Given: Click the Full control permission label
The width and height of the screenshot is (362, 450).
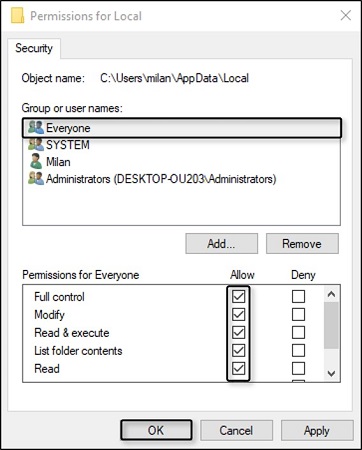Looking at the screenshot, I should pos(59,297).
